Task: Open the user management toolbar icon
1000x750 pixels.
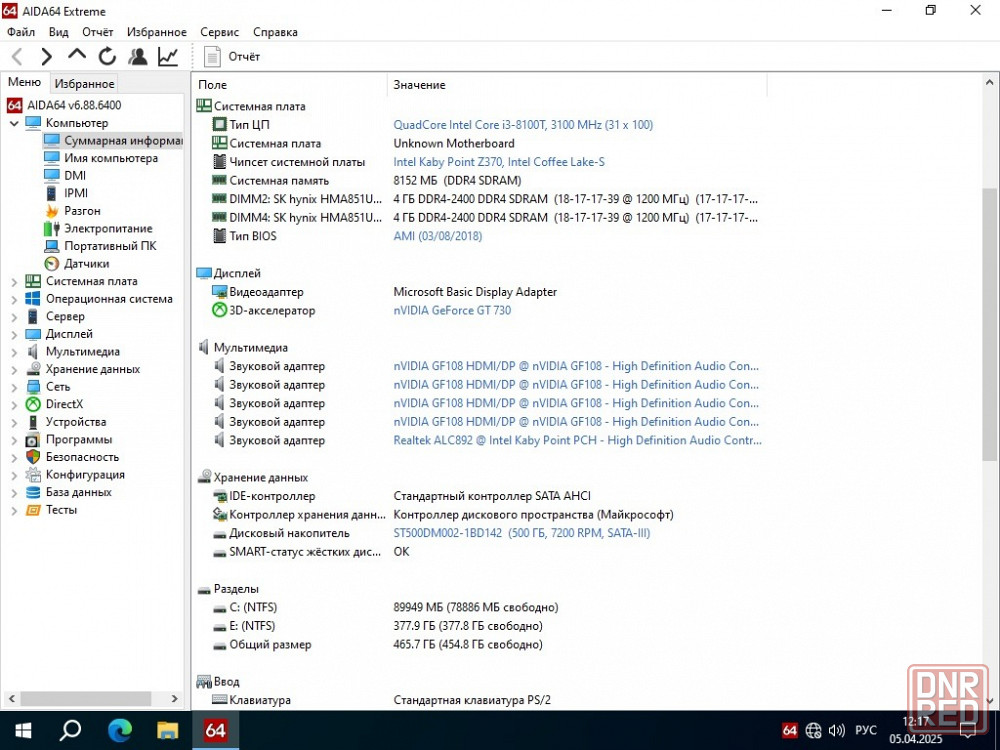Action: point(137,57)
